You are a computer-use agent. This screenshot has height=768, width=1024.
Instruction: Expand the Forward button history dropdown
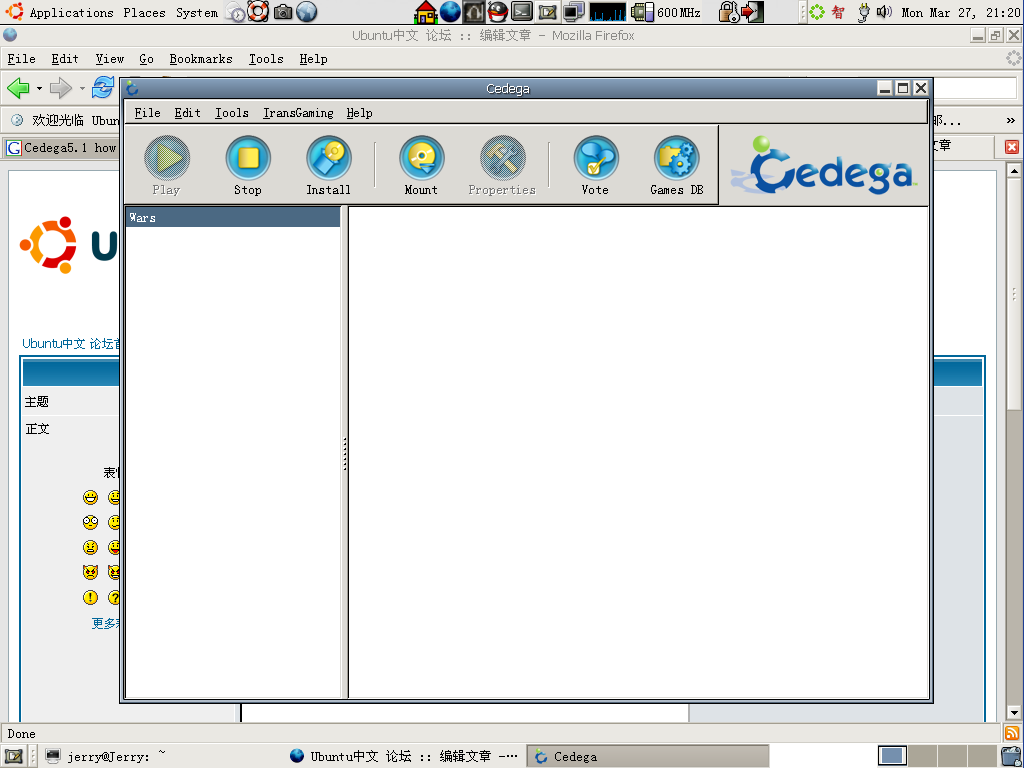pos(82,88)
